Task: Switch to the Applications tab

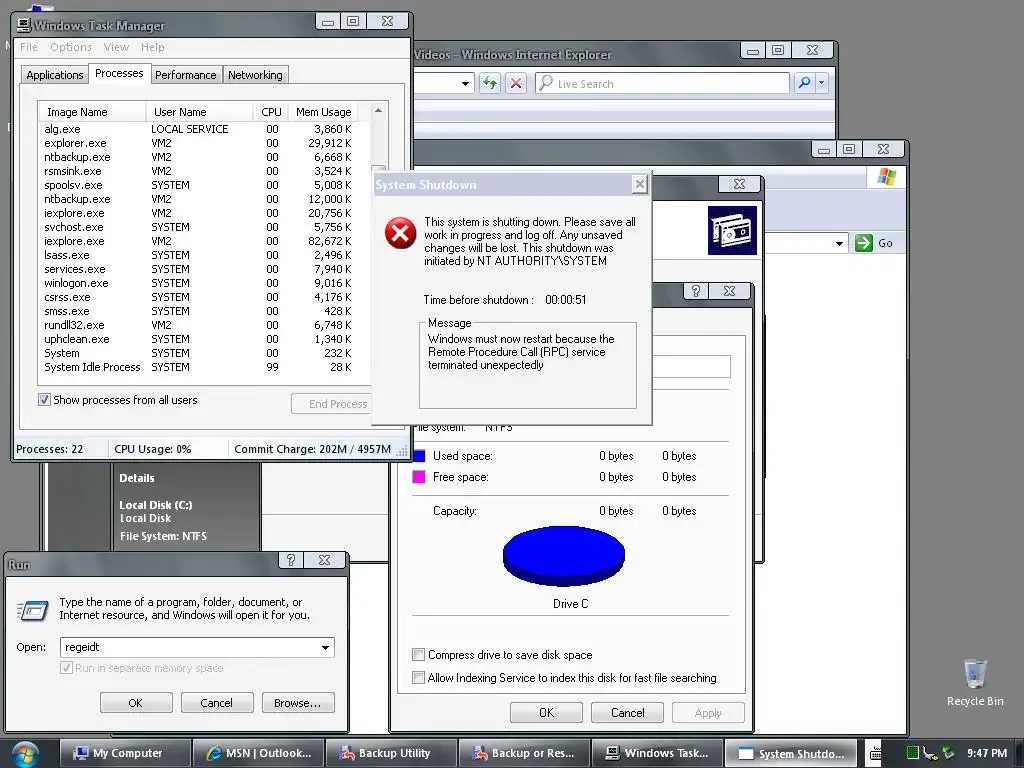Action: coord(55,74)
